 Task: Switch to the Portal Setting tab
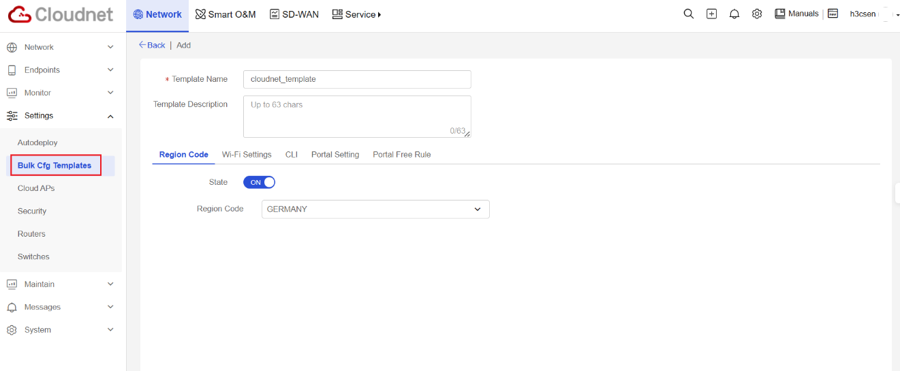(335, 154)
